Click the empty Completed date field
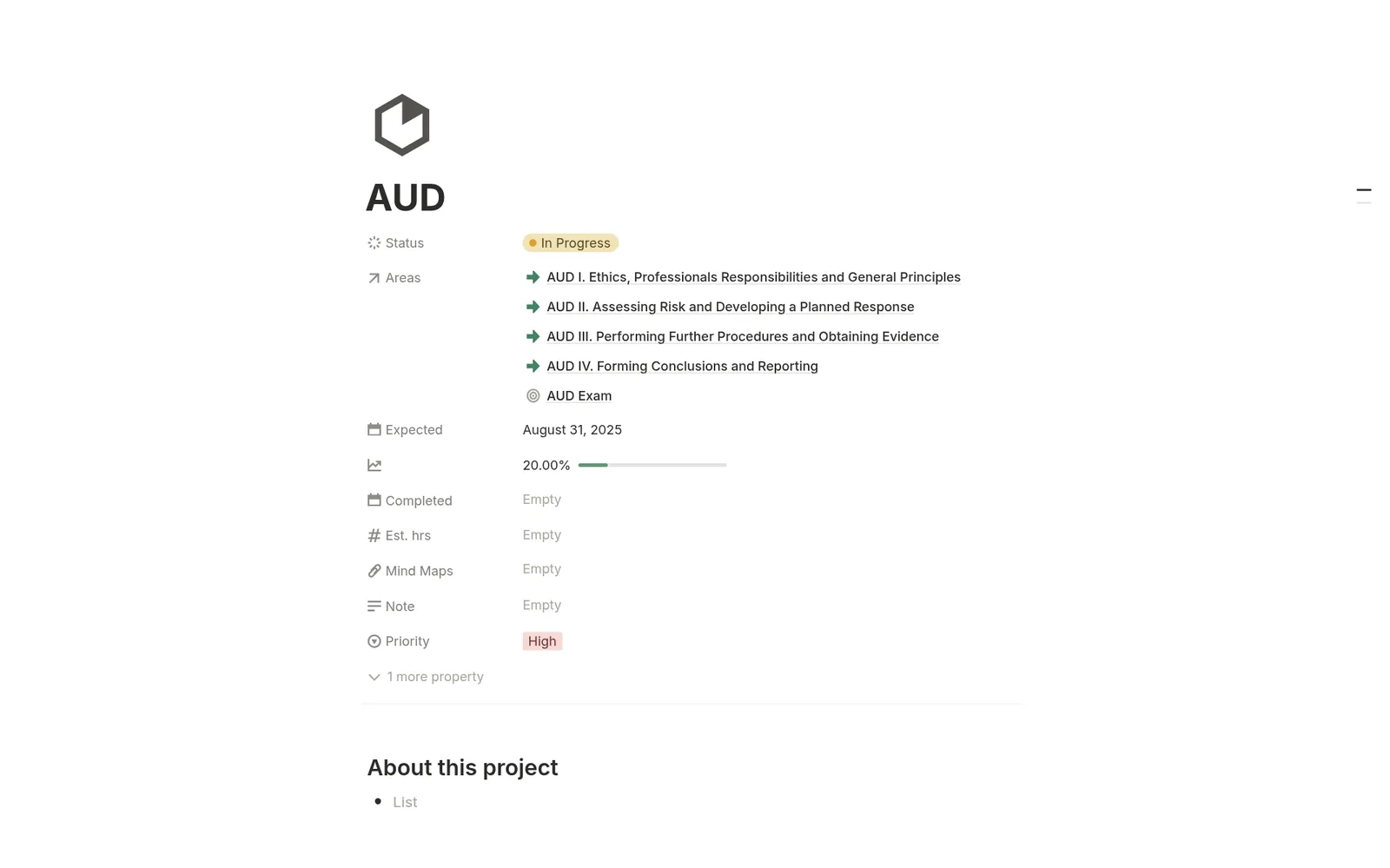This screenshot has width=1390, height=868. click(542, 500)
